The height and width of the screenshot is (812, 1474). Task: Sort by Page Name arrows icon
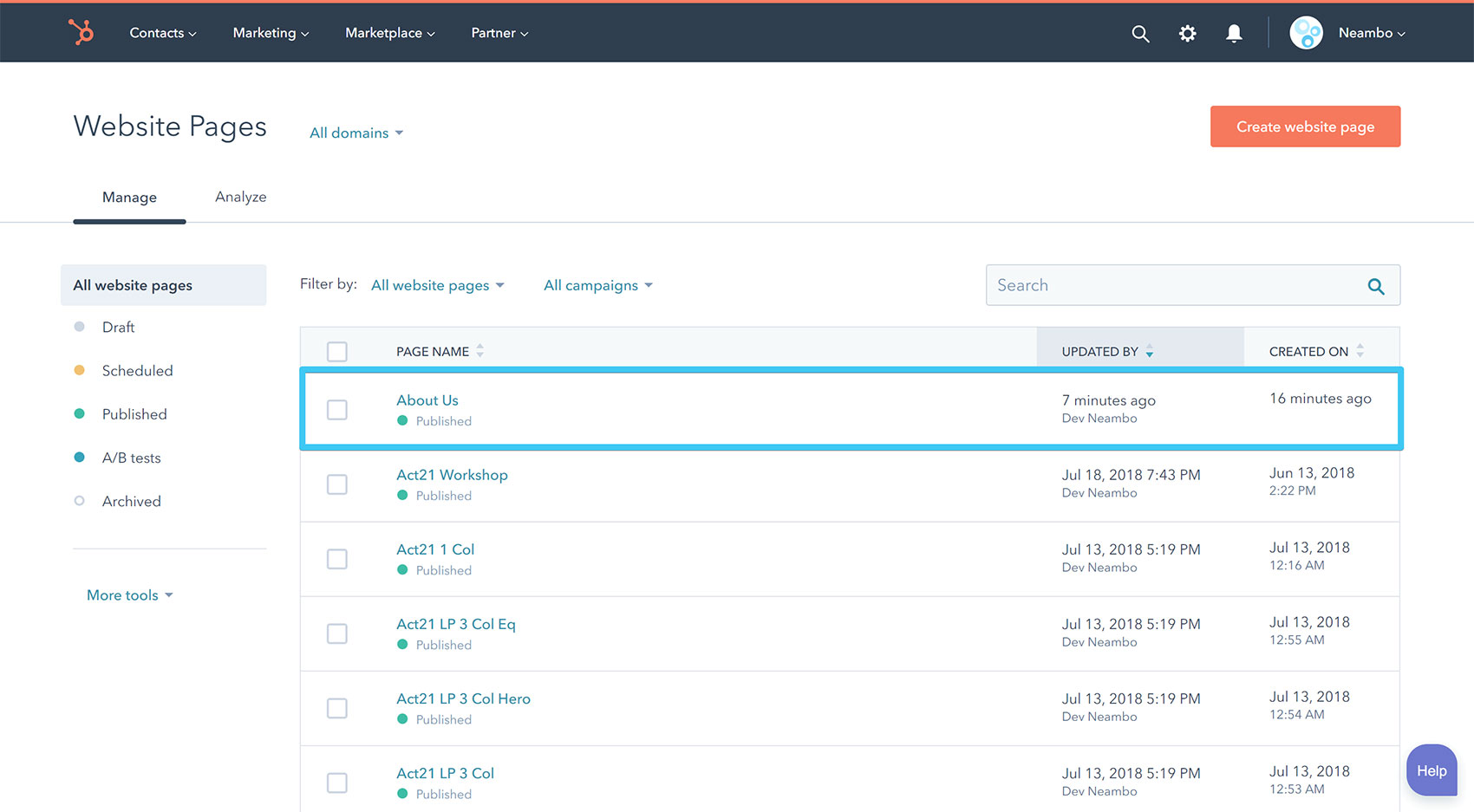click(480, 351)
